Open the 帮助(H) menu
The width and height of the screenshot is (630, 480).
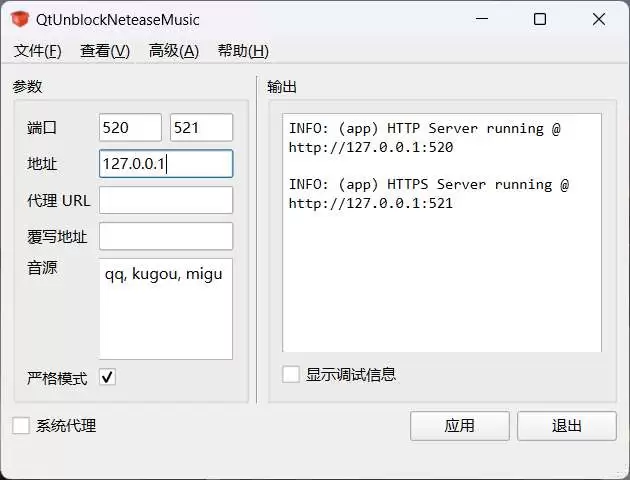(243, 51)
